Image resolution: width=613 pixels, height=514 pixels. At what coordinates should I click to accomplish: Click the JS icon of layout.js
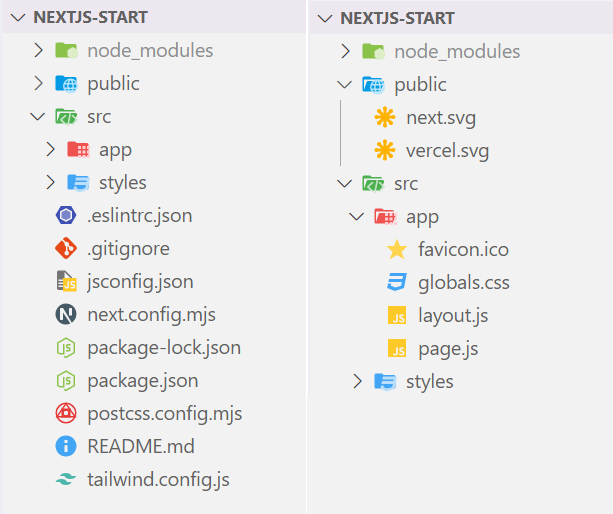[x=397, y=315]
